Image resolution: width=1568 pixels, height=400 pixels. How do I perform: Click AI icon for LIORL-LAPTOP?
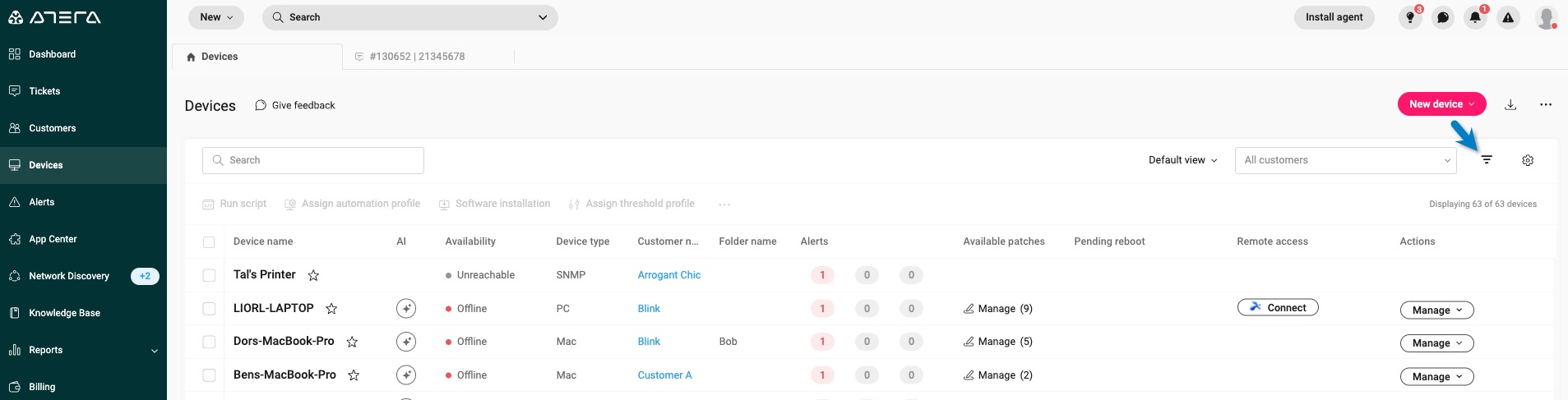coord(406,309)
